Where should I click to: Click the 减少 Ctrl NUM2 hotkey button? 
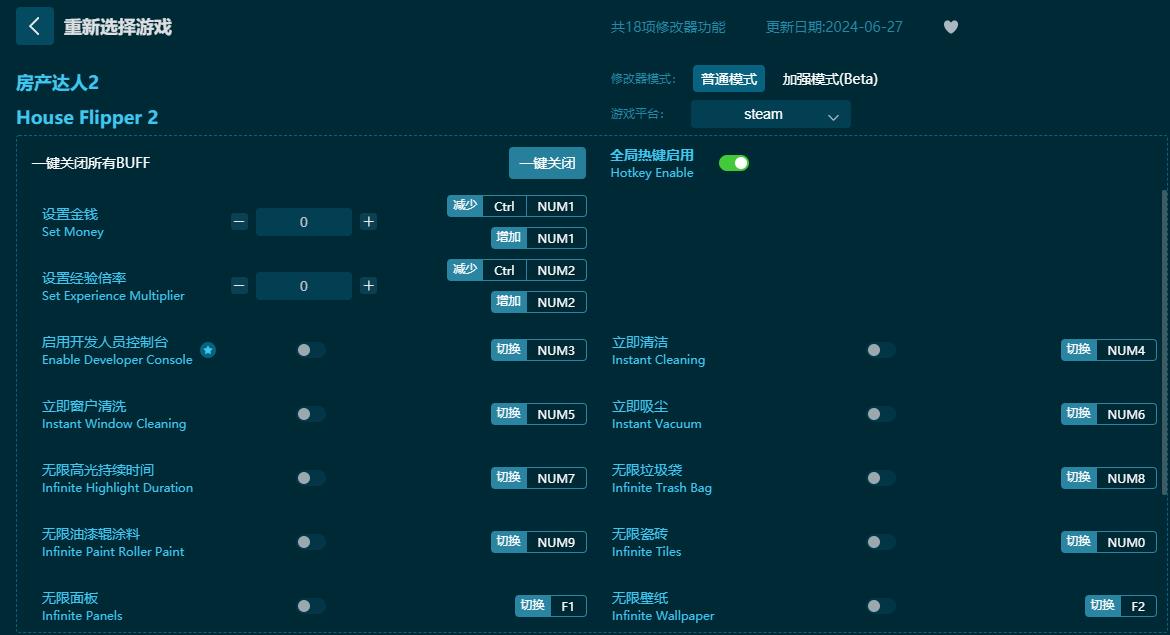516,270
